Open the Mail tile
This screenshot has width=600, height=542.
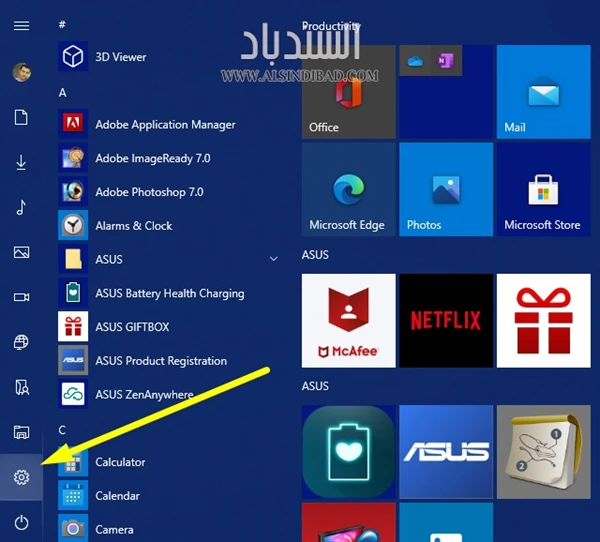(x=542, y=92)
